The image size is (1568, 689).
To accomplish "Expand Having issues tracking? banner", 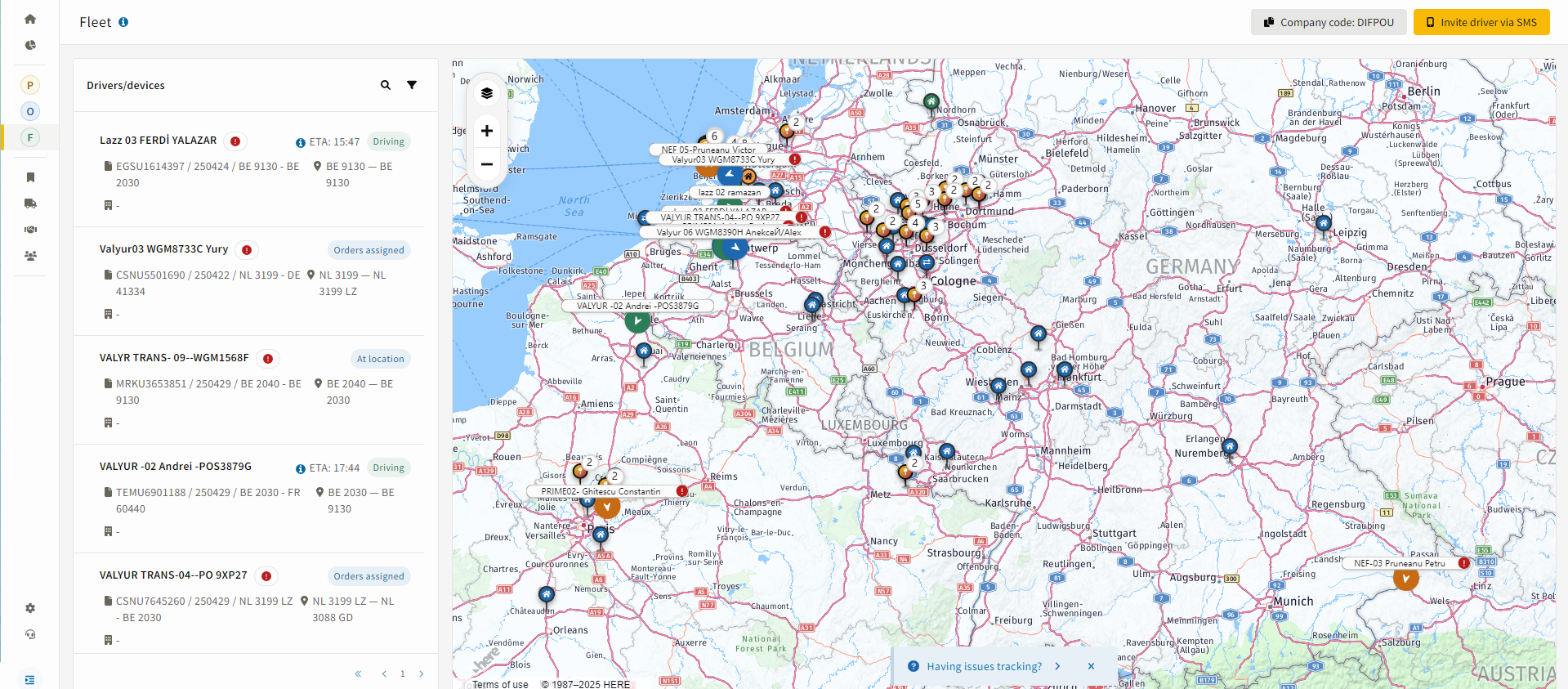I will tap(1057, 666).
